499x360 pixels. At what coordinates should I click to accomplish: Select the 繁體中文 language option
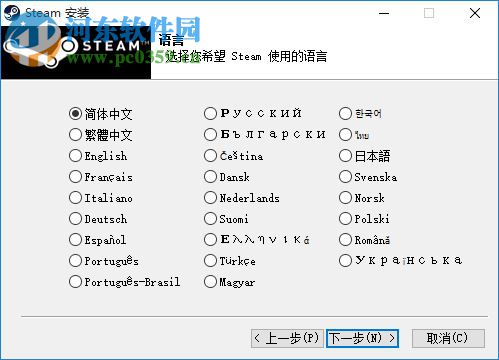(x=75, y=135)
